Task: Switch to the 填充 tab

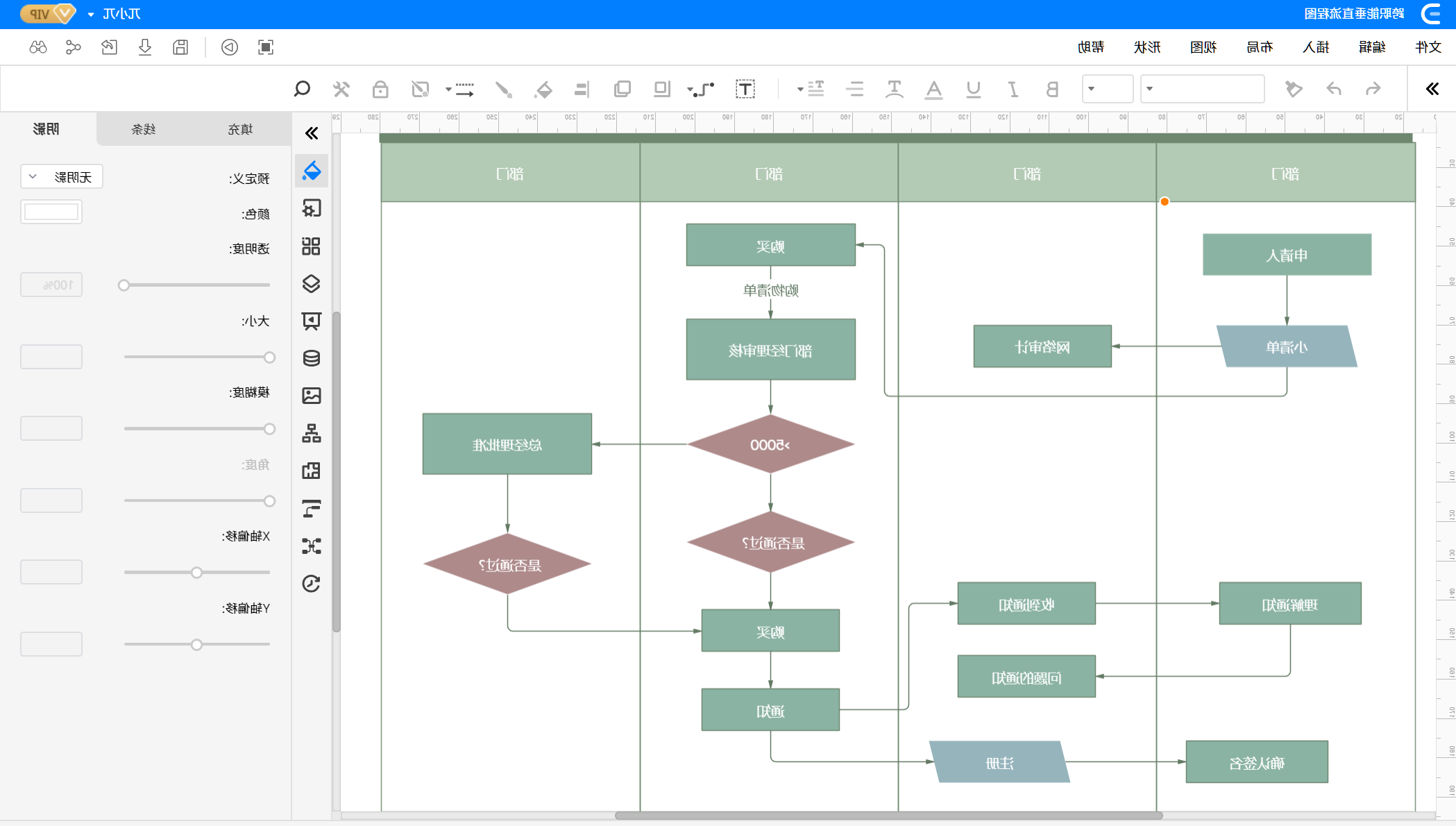Action: pos(241,129)
